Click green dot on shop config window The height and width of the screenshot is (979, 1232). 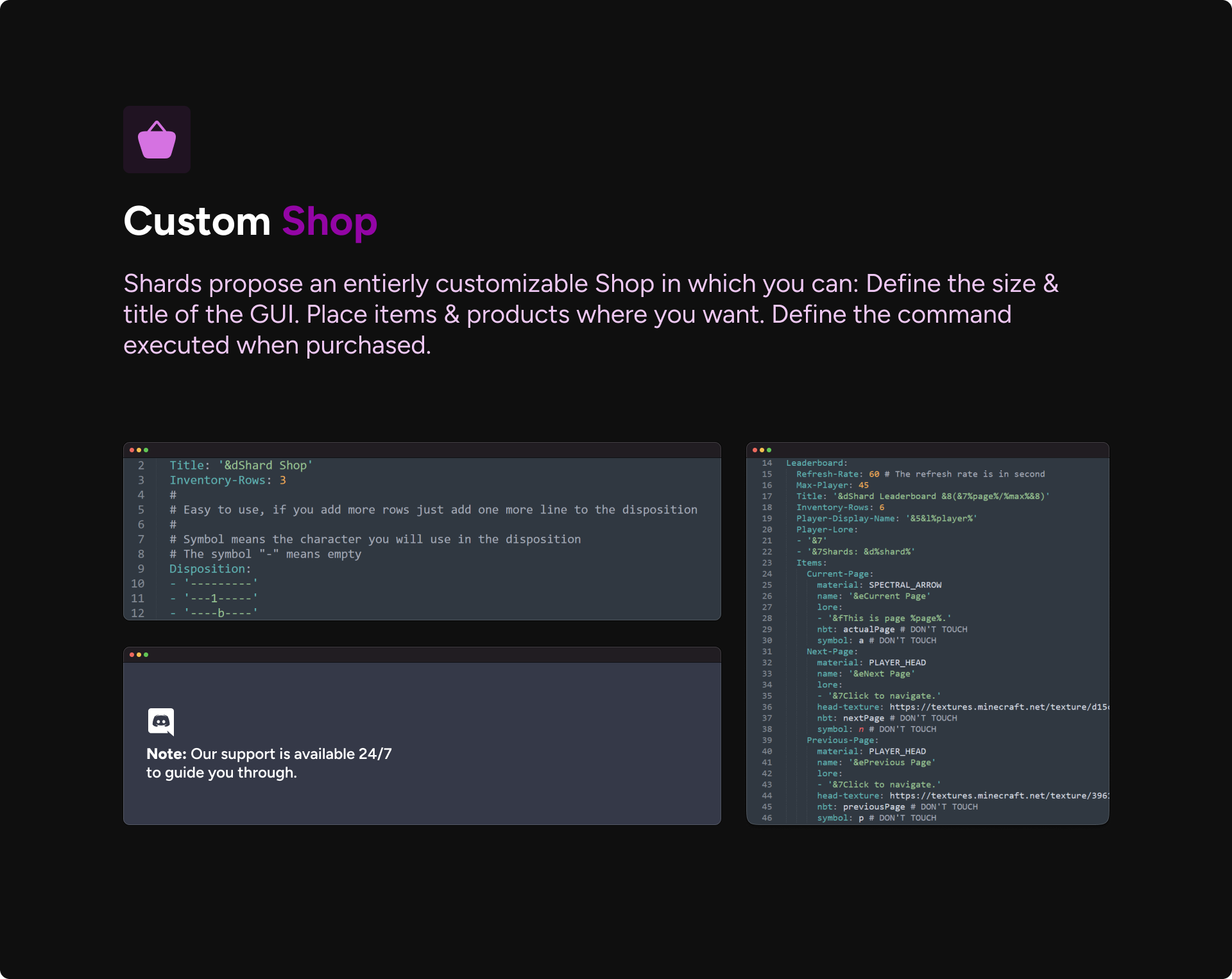[146, 450]
